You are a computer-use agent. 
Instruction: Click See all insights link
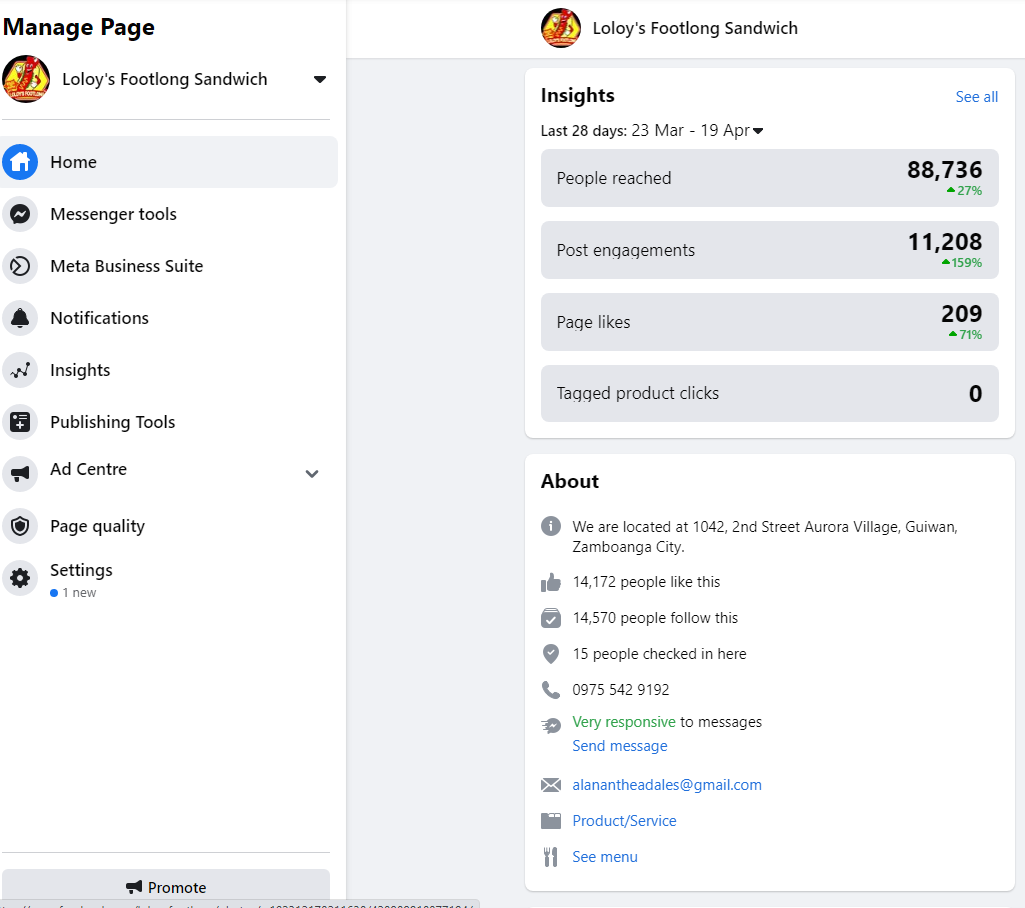coord(976,97)
